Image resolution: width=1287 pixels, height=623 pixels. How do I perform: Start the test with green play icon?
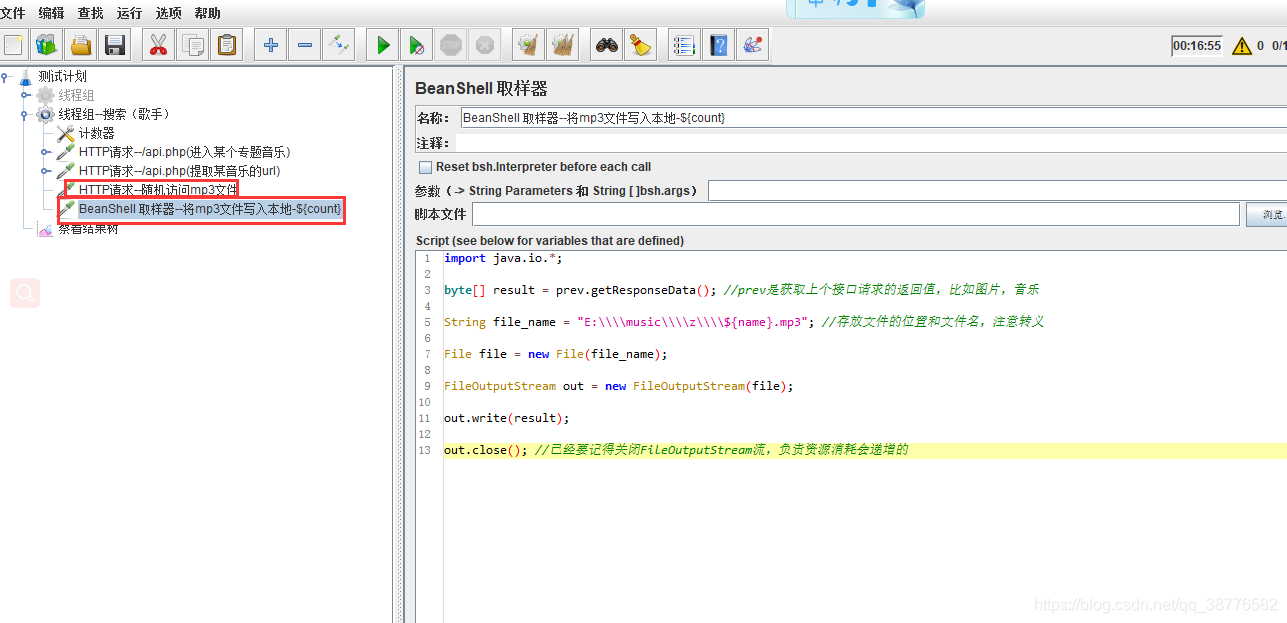382,44
